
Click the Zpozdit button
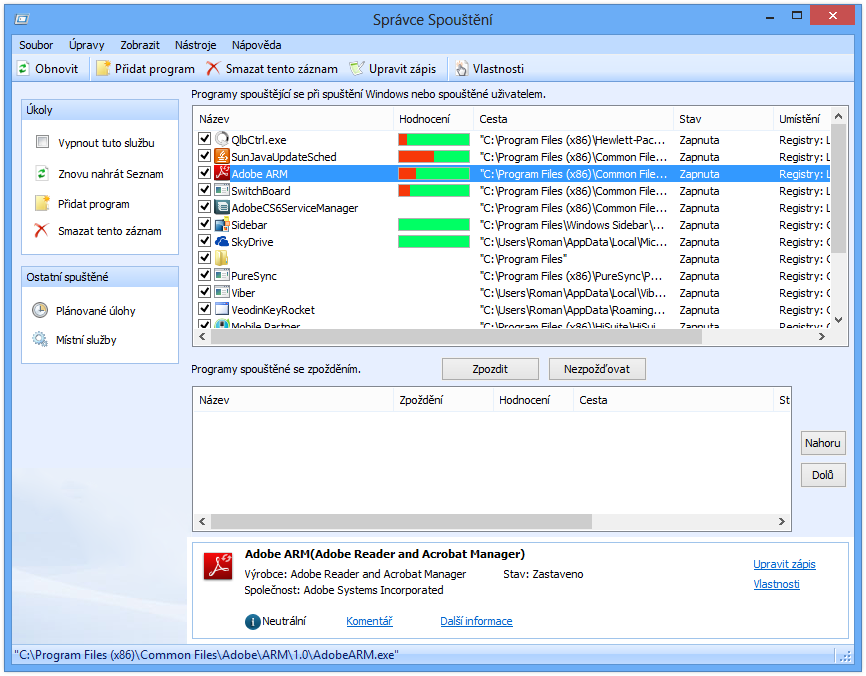490,369
